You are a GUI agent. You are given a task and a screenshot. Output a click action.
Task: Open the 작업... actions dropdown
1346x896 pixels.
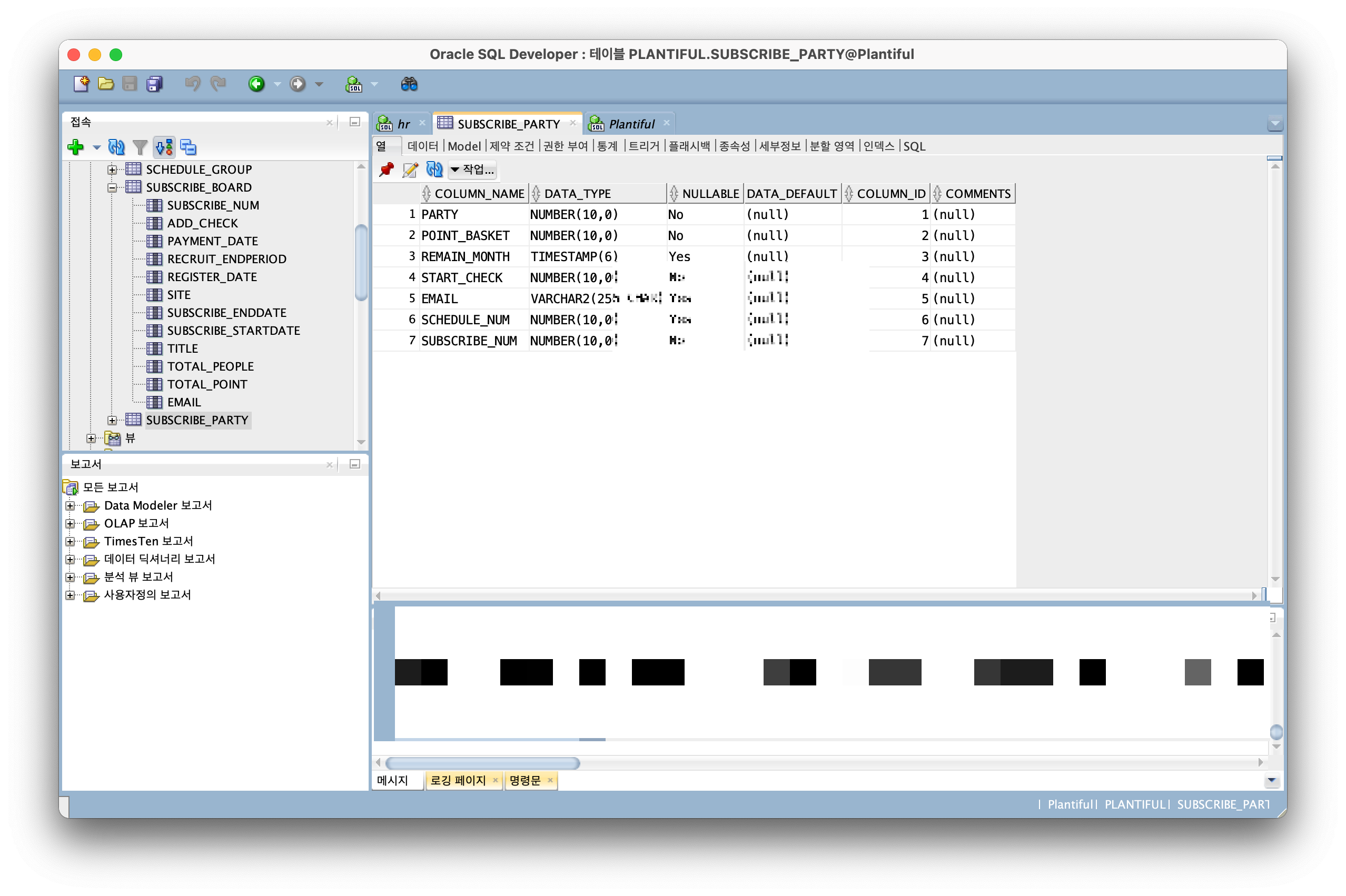pyautogui.click(x=472, y=170)
